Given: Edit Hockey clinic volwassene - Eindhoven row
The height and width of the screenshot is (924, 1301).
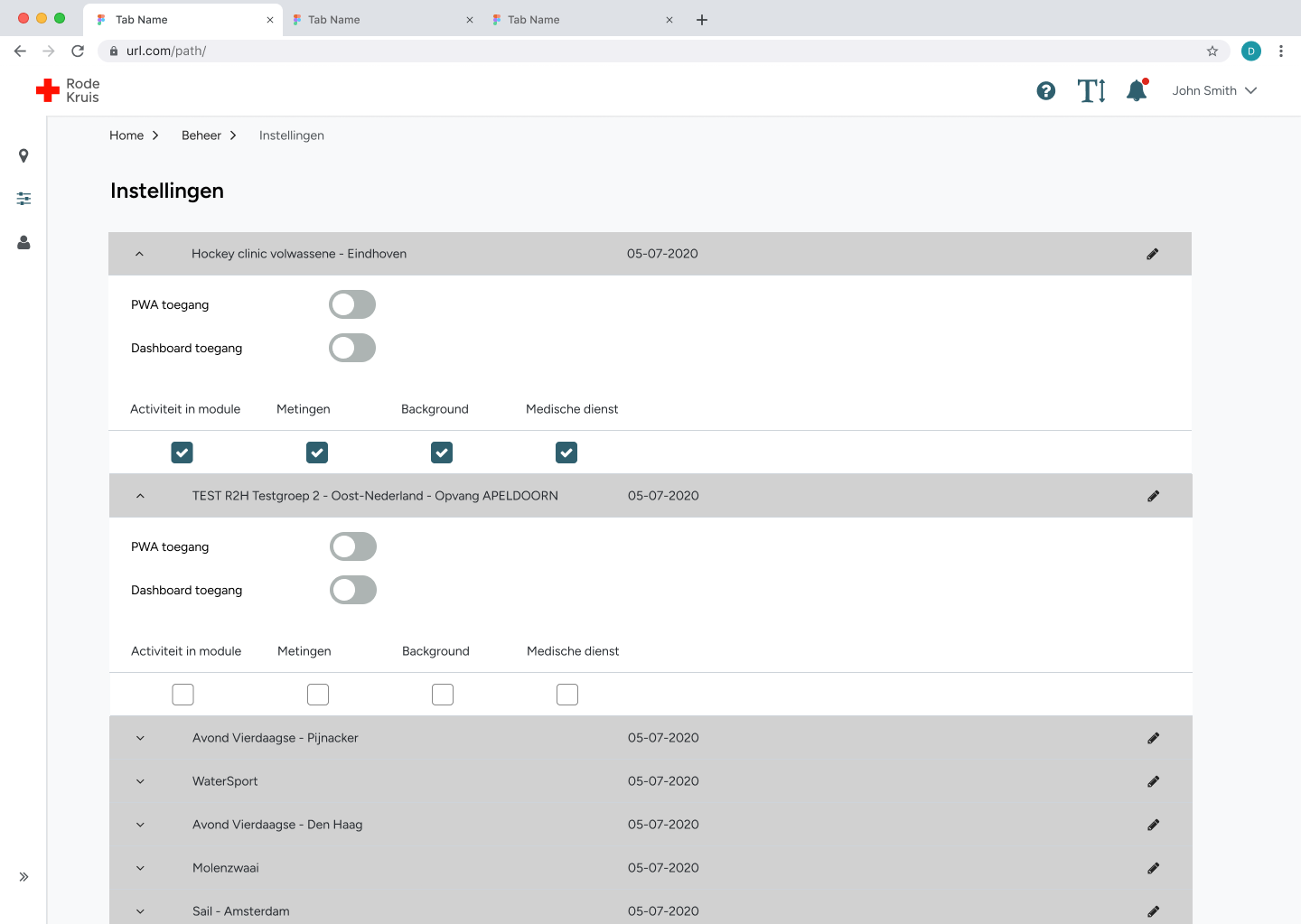Looking at the screenshot, I should pyautogui.click(x=1152, y=254).
